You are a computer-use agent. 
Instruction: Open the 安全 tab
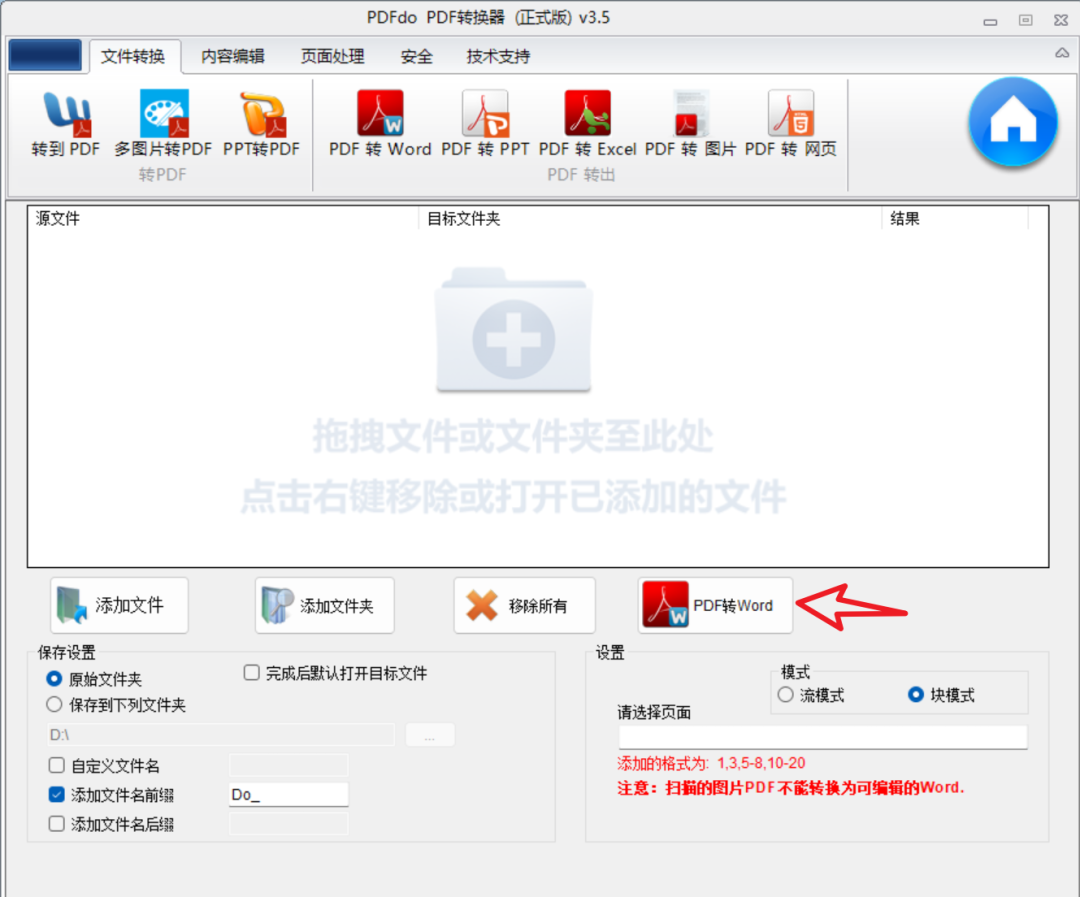[x=416, y=56]
